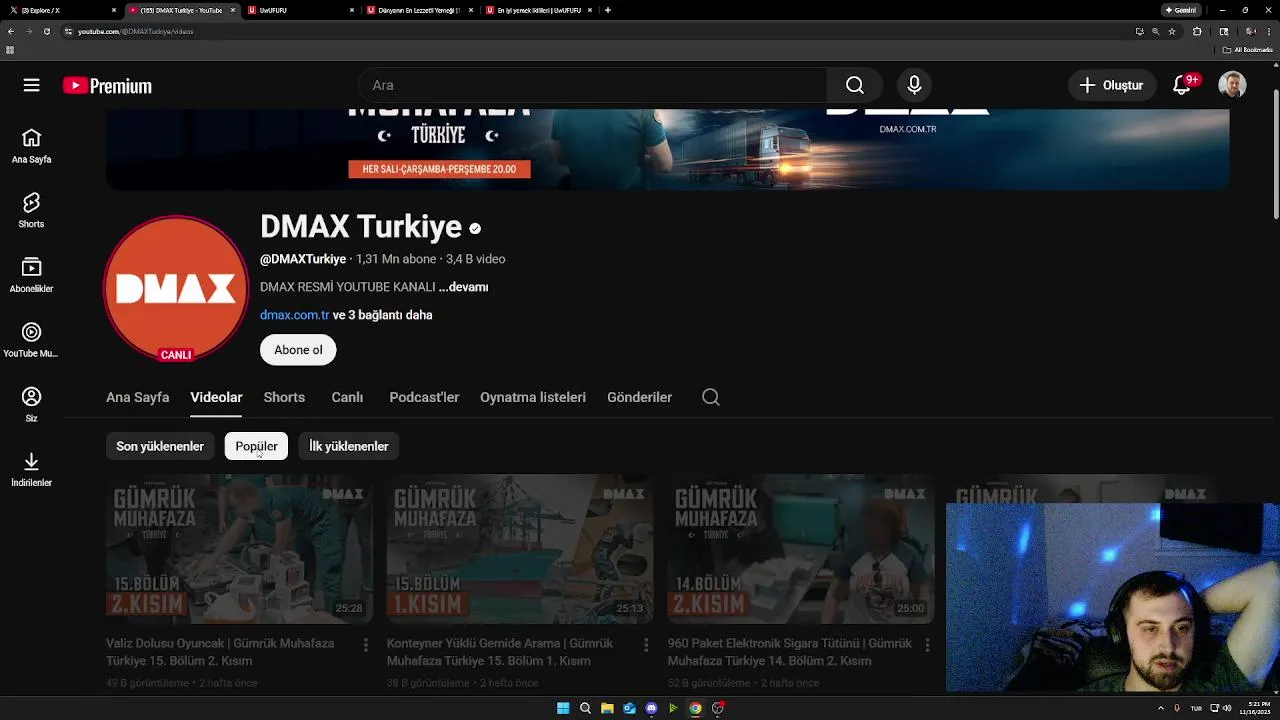
Task: Open Chrome extensions puzzle icon
Action: 1197,31
